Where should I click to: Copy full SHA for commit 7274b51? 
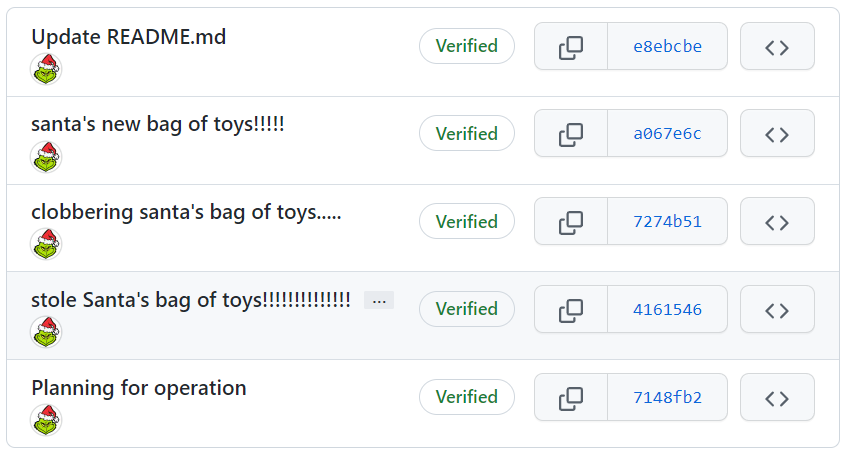571,221
